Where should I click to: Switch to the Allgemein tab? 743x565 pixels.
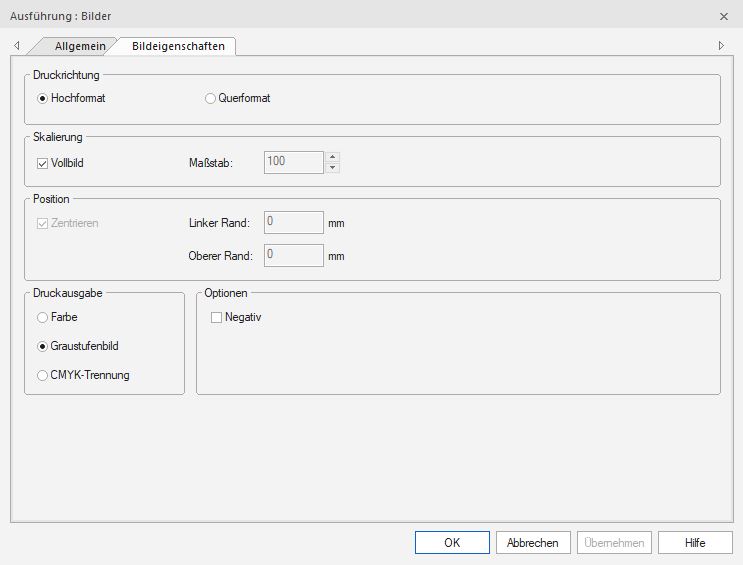pos(79,46)
